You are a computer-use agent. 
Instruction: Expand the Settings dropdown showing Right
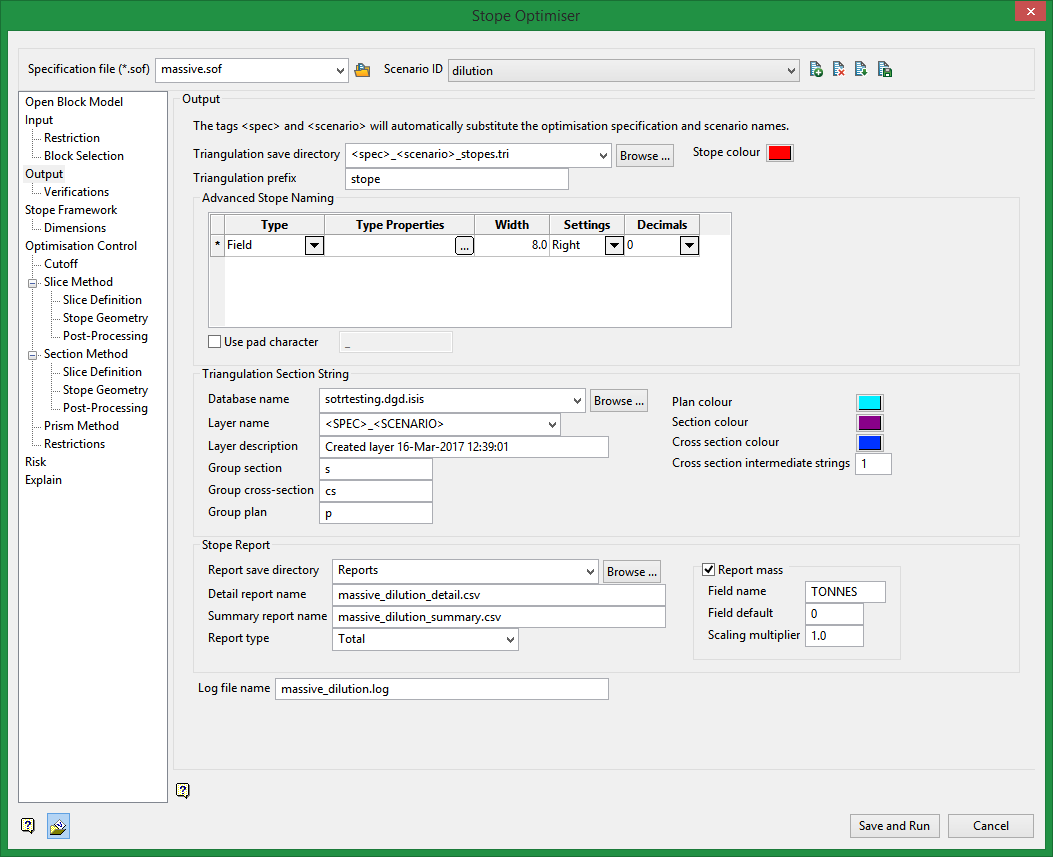(x=614, y=246)
